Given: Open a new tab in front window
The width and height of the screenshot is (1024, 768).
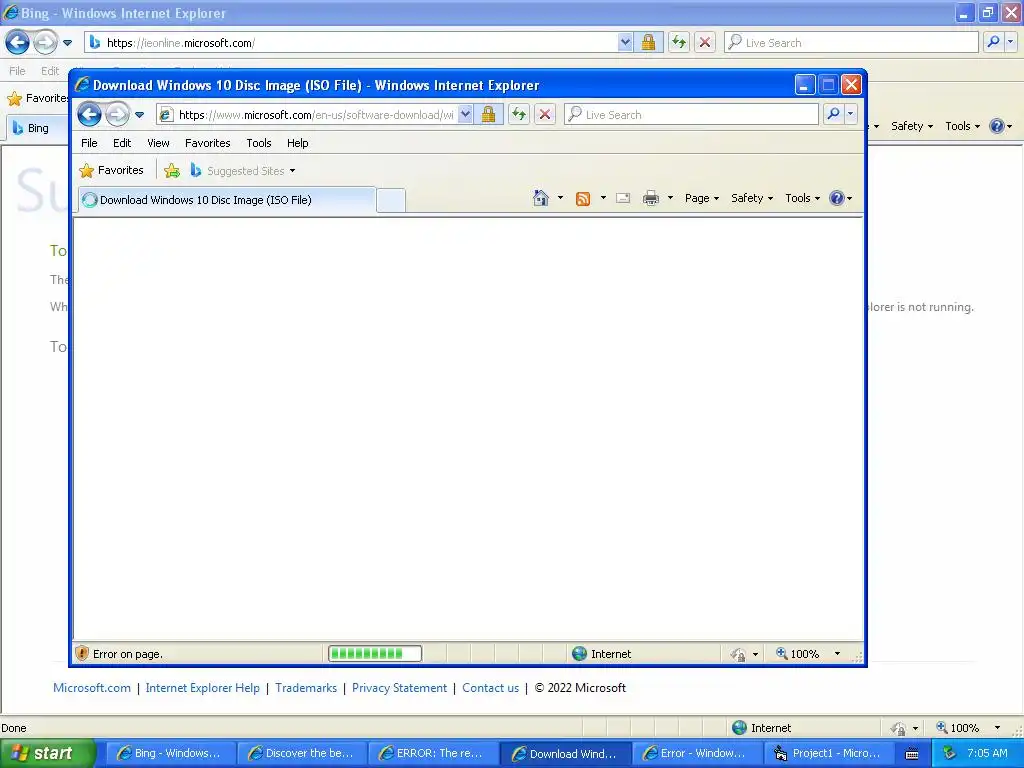Looking at the screenshot, I should [391, 200].
